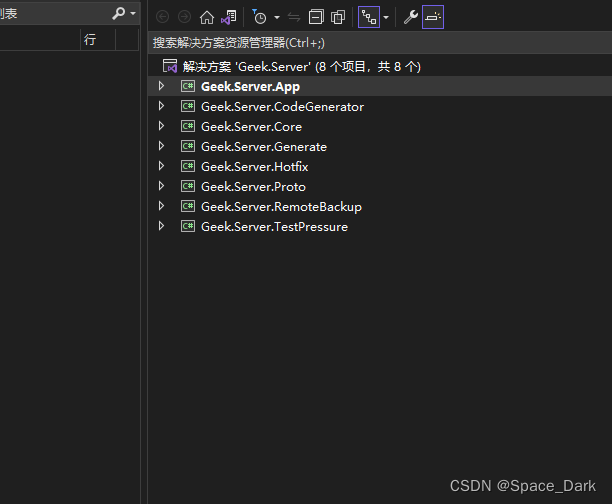
Task: Select the Geek.Server.Generate project name
Action: pos(264,147)
